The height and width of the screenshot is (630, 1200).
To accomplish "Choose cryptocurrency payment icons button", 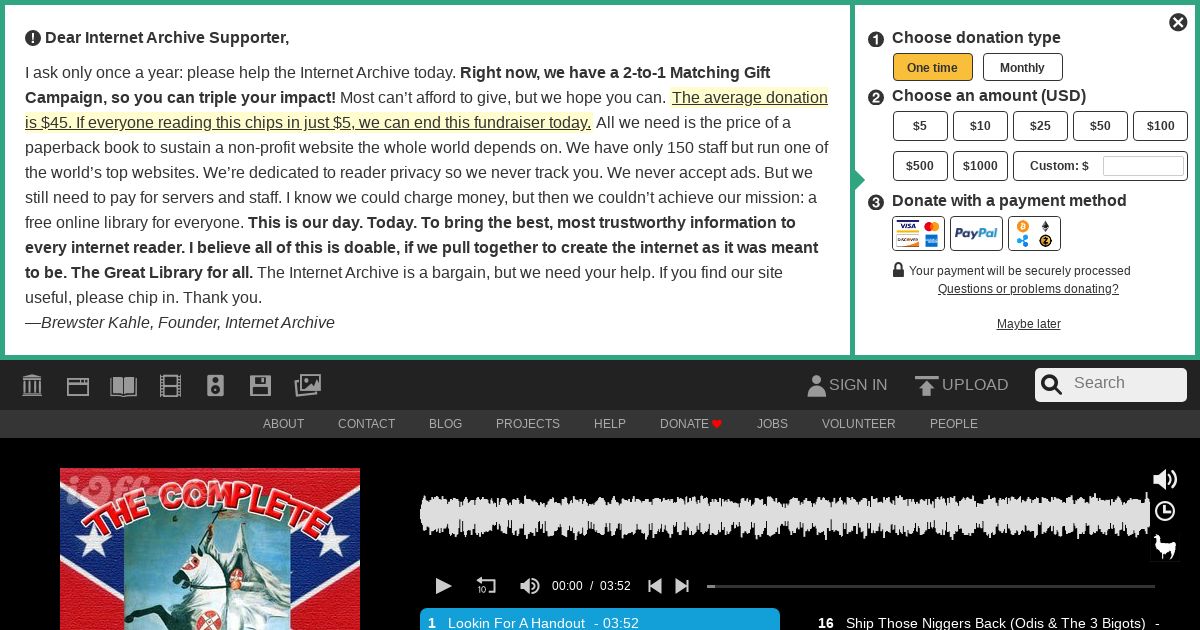I will click(1034, 233).
